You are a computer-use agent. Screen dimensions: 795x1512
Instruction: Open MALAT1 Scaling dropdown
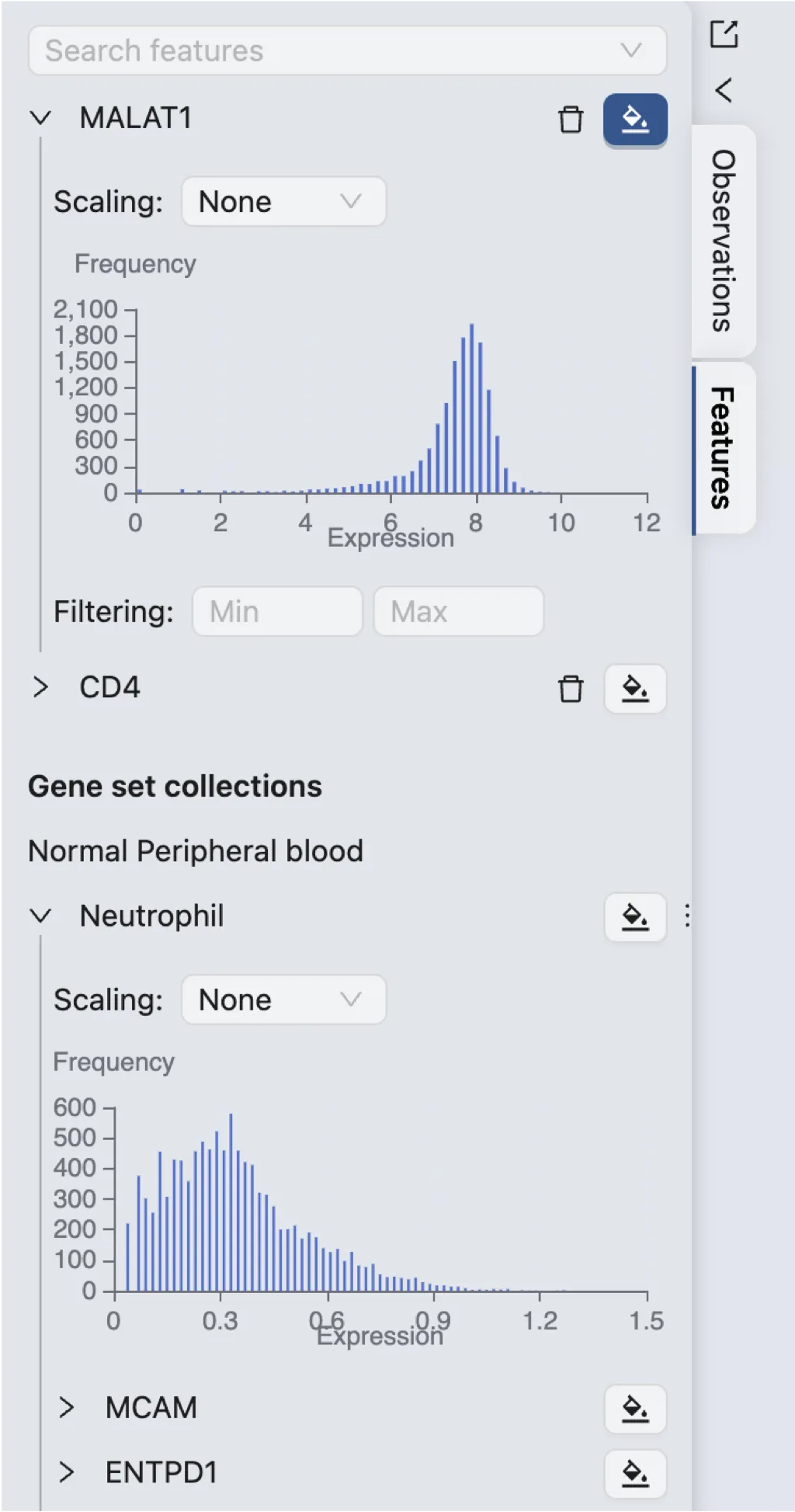[x=283, y=202]
